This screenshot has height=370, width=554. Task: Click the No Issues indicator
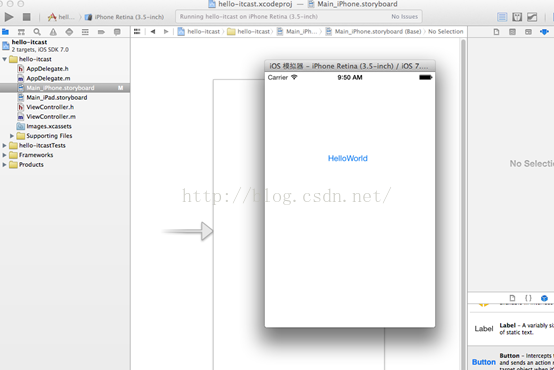[404, 17]
